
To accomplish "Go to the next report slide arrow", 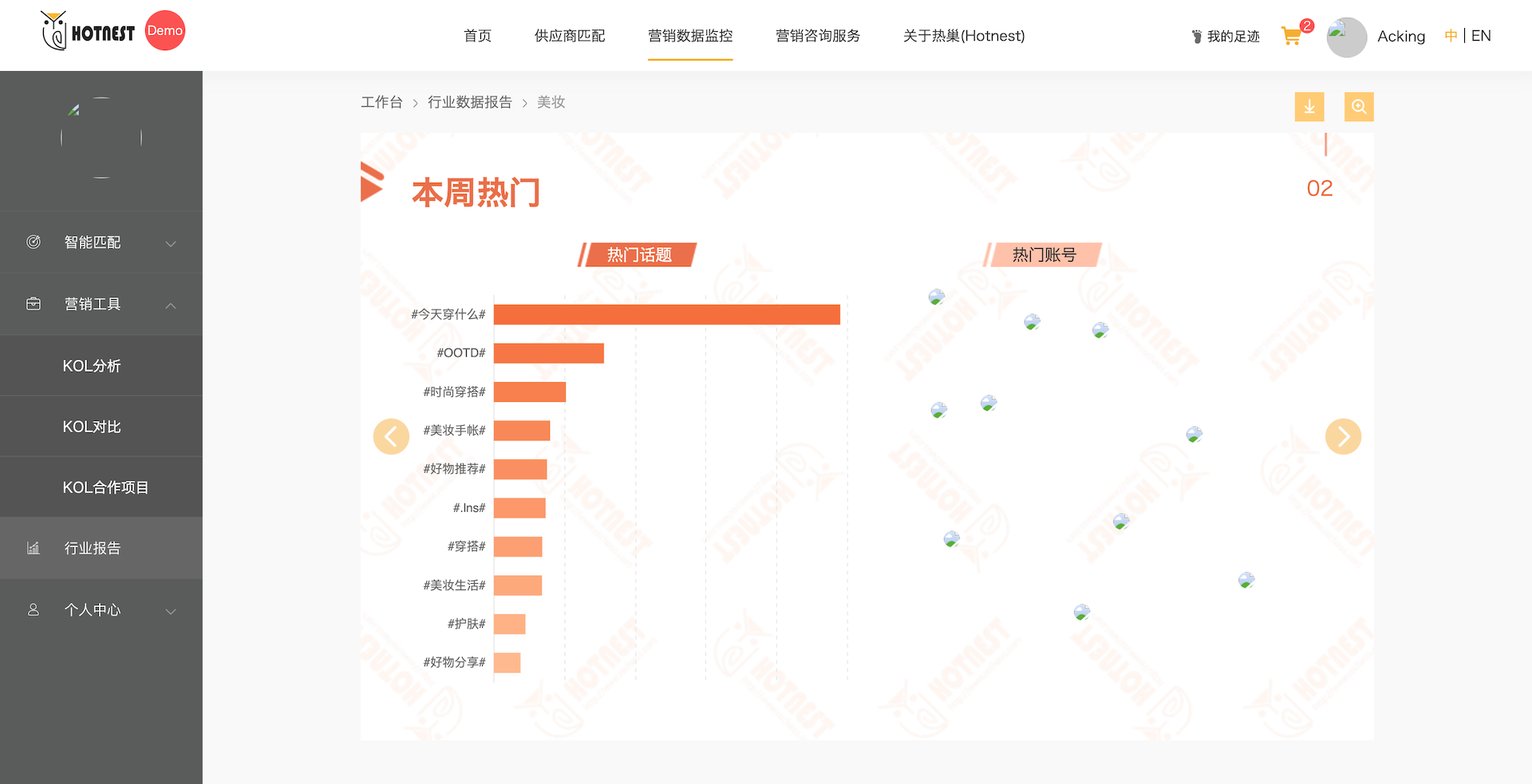I will tap(1343, 436).
